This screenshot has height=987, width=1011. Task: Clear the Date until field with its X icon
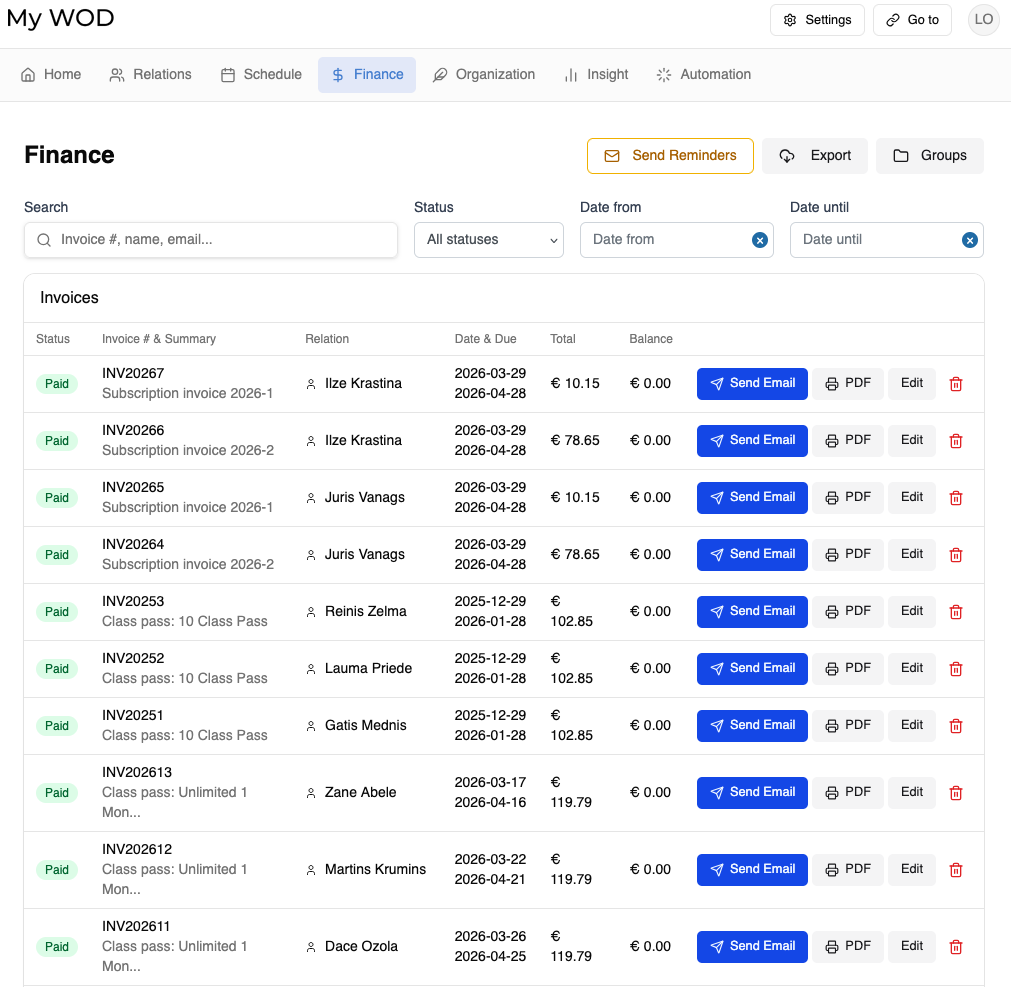point(969,240)
